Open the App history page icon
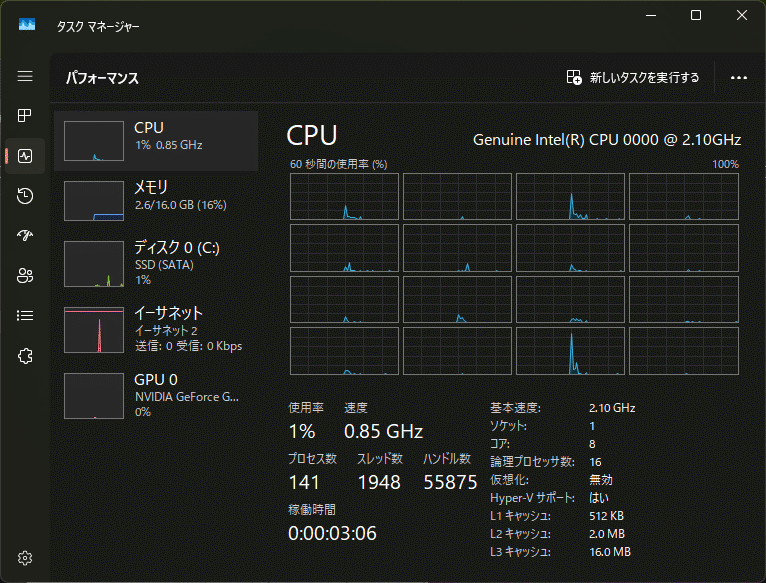 (x=25, y=196)
